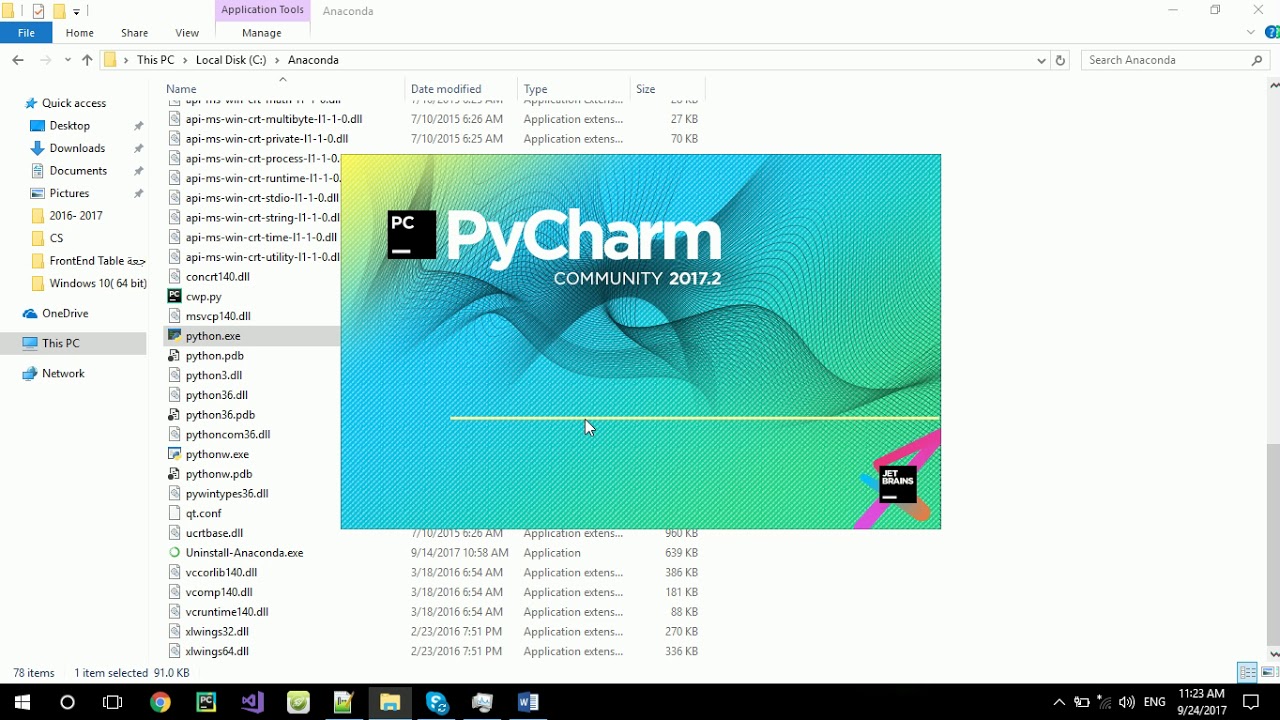Expand the ribbon with the chevron
Screen dimensions: 1280x720
[x=1251, y=33]
